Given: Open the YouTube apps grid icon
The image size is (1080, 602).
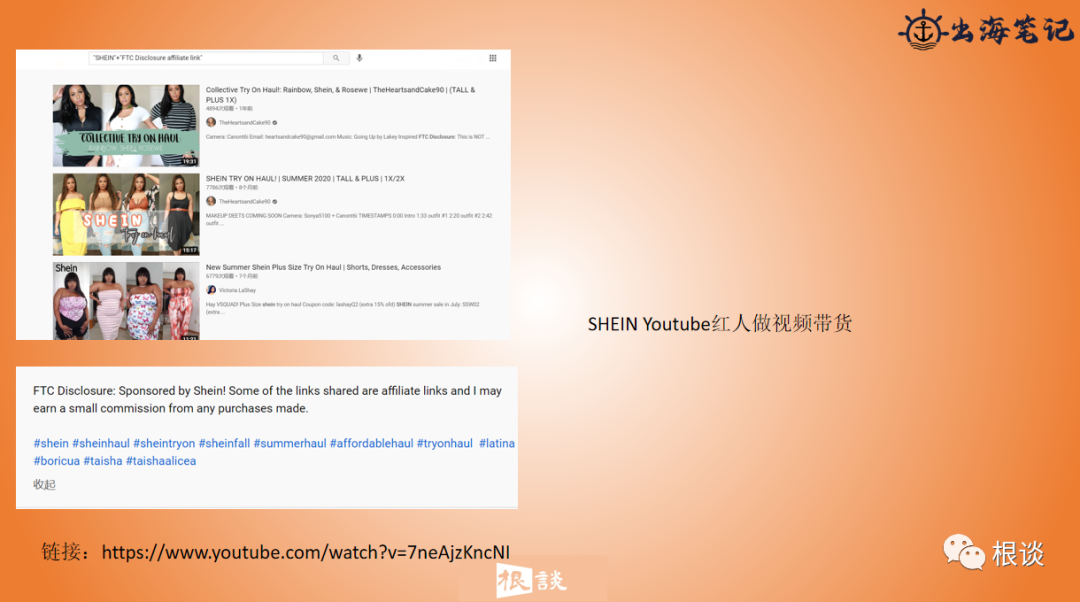Looking at the screenshot, I should point(493,60).
